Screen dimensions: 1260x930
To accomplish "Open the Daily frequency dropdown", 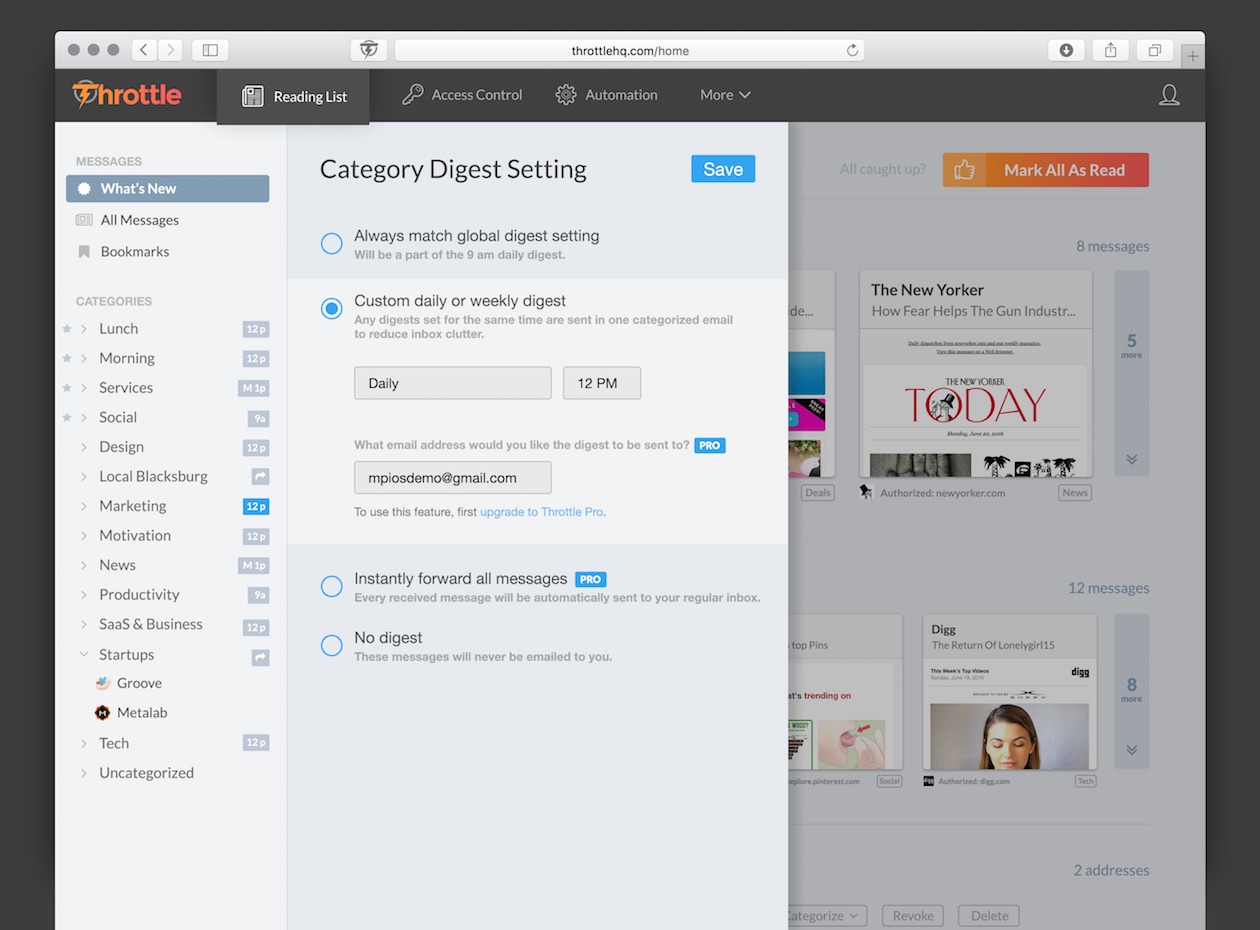I will pyautogui.click(x=452, y=383).
